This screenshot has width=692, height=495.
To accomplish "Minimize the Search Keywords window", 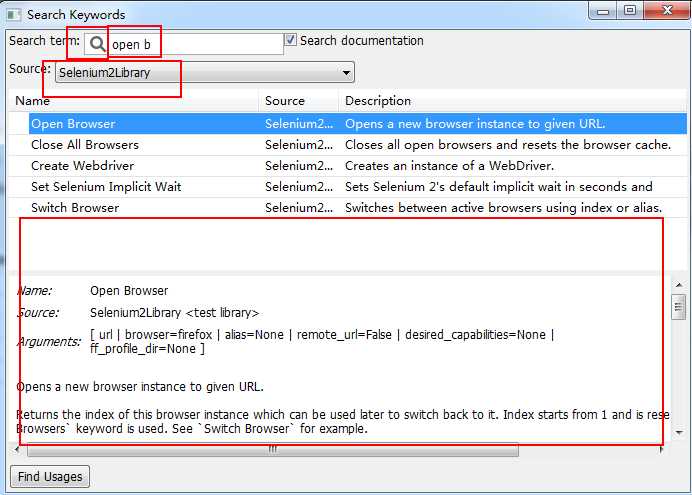I will pyautogui.click(x=603, y=11).
